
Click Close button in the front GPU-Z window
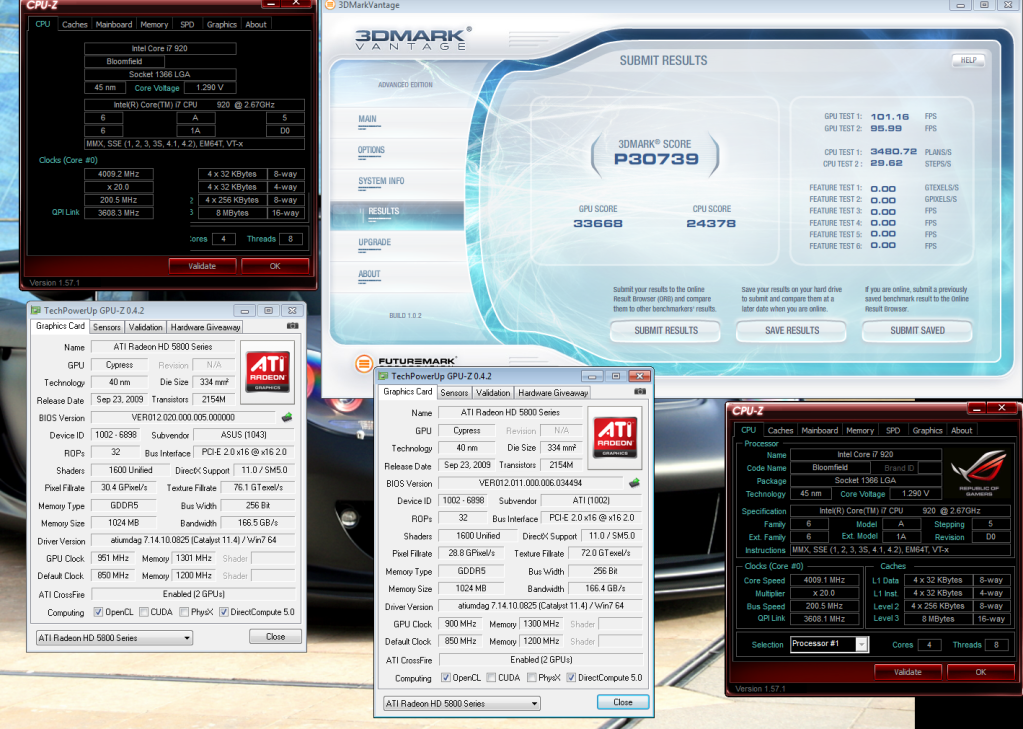pos(623,702)
